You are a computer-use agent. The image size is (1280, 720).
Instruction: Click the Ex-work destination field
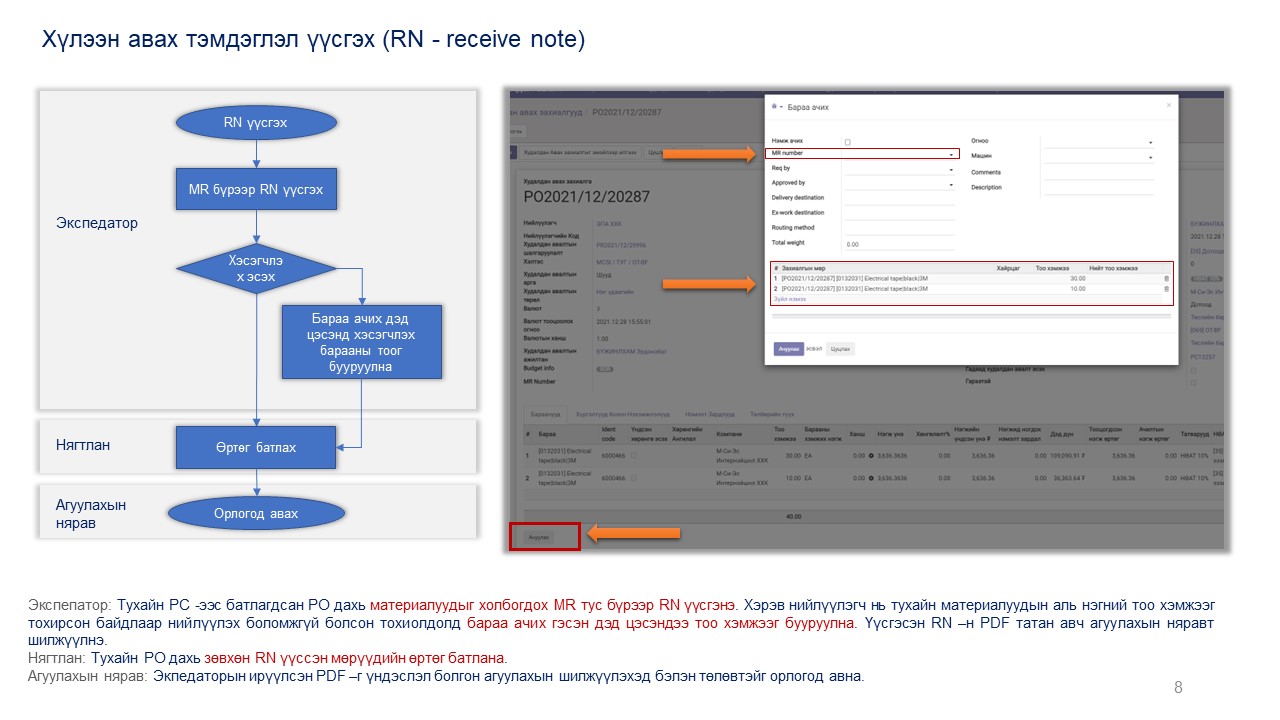pos(900,213)
